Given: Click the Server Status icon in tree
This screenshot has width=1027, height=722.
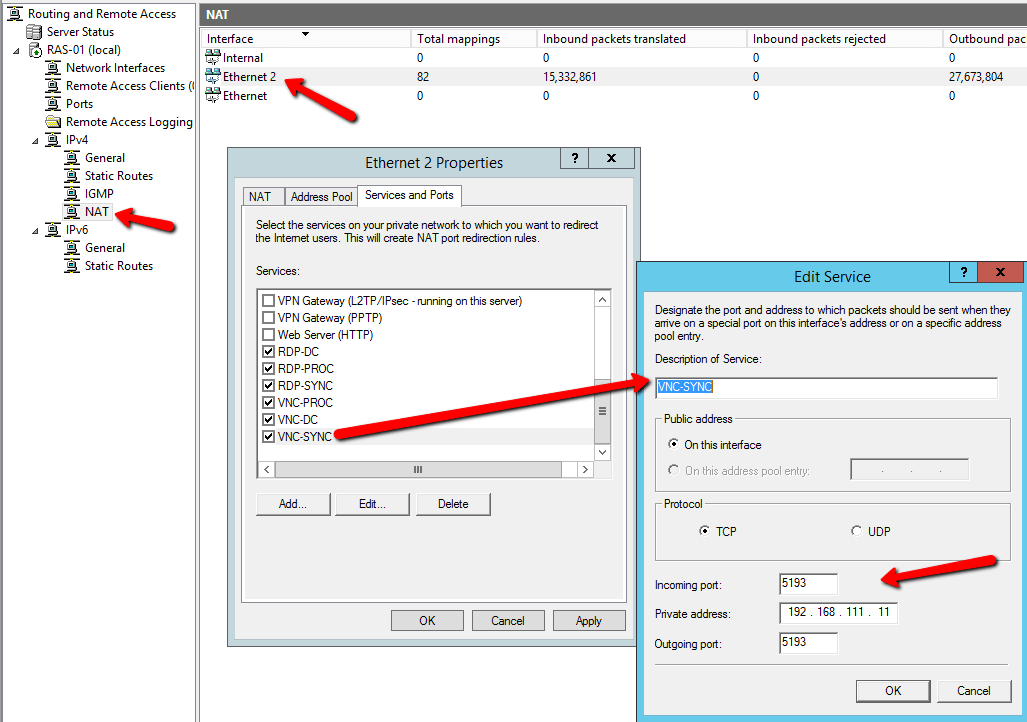Looking at the screenshot, I should click(x=35, y=32).
